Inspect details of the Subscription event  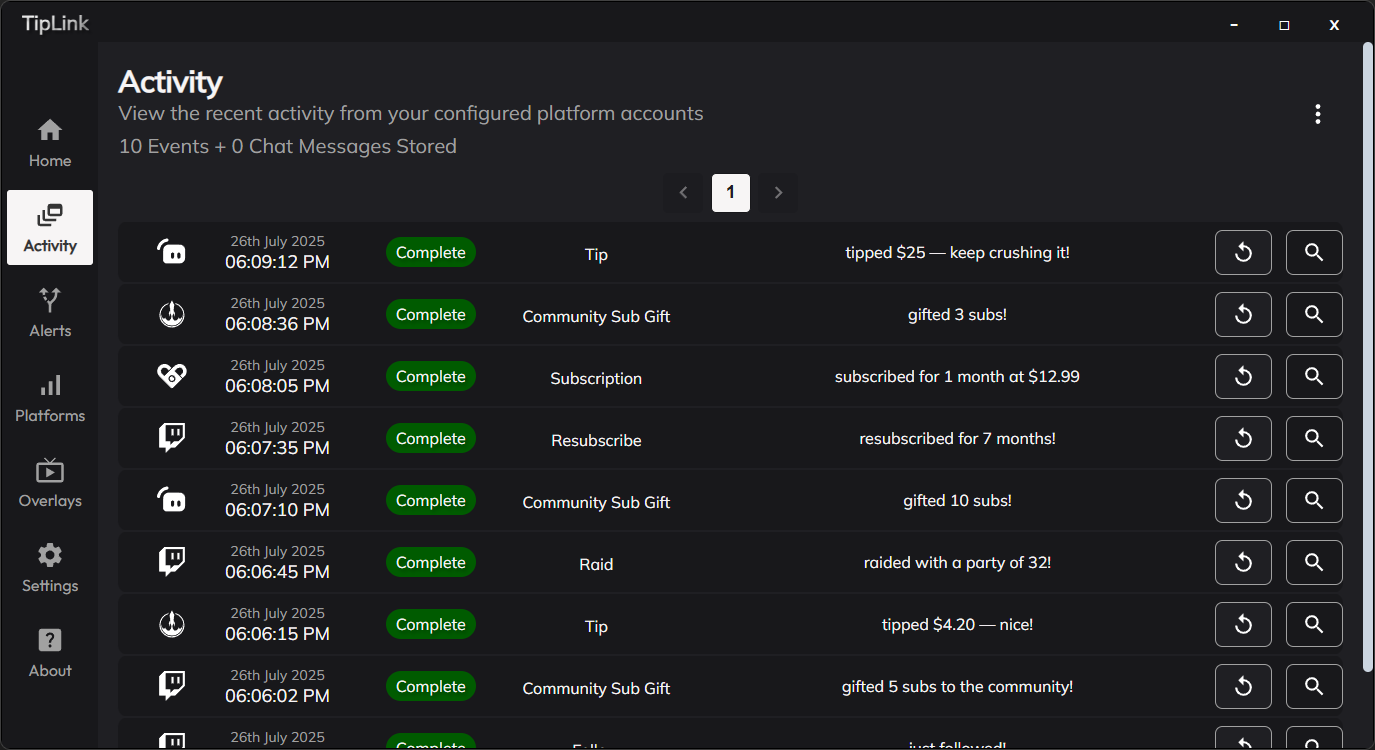click(x=1313, y=376)
